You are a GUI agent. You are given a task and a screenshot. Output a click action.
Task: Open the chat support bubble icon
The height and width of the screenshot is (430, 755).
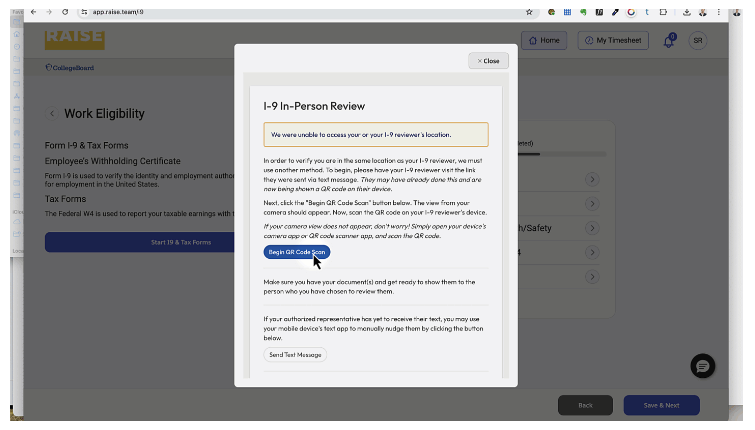703,366
